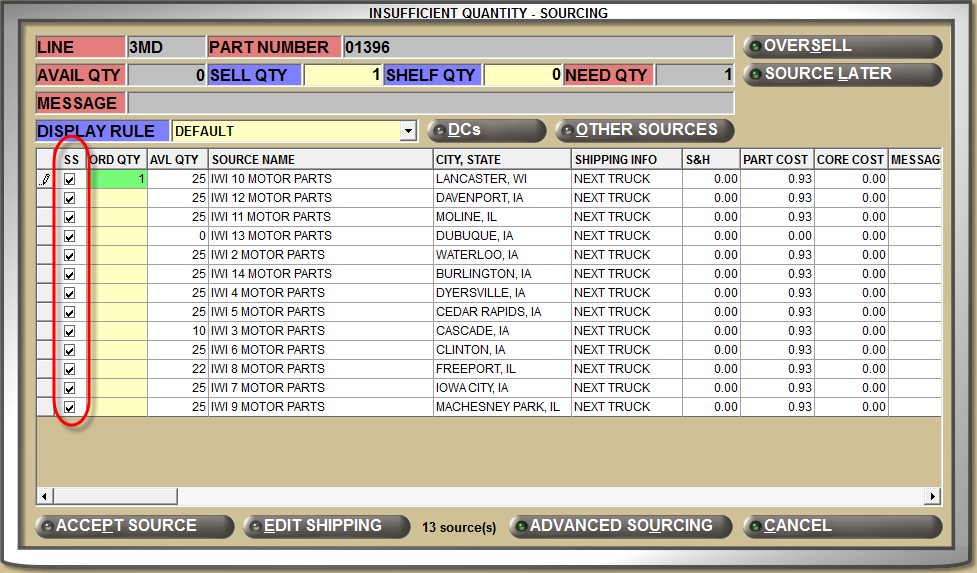
Task: Sort by the AVL QTY column header
Action: point(178,160)
